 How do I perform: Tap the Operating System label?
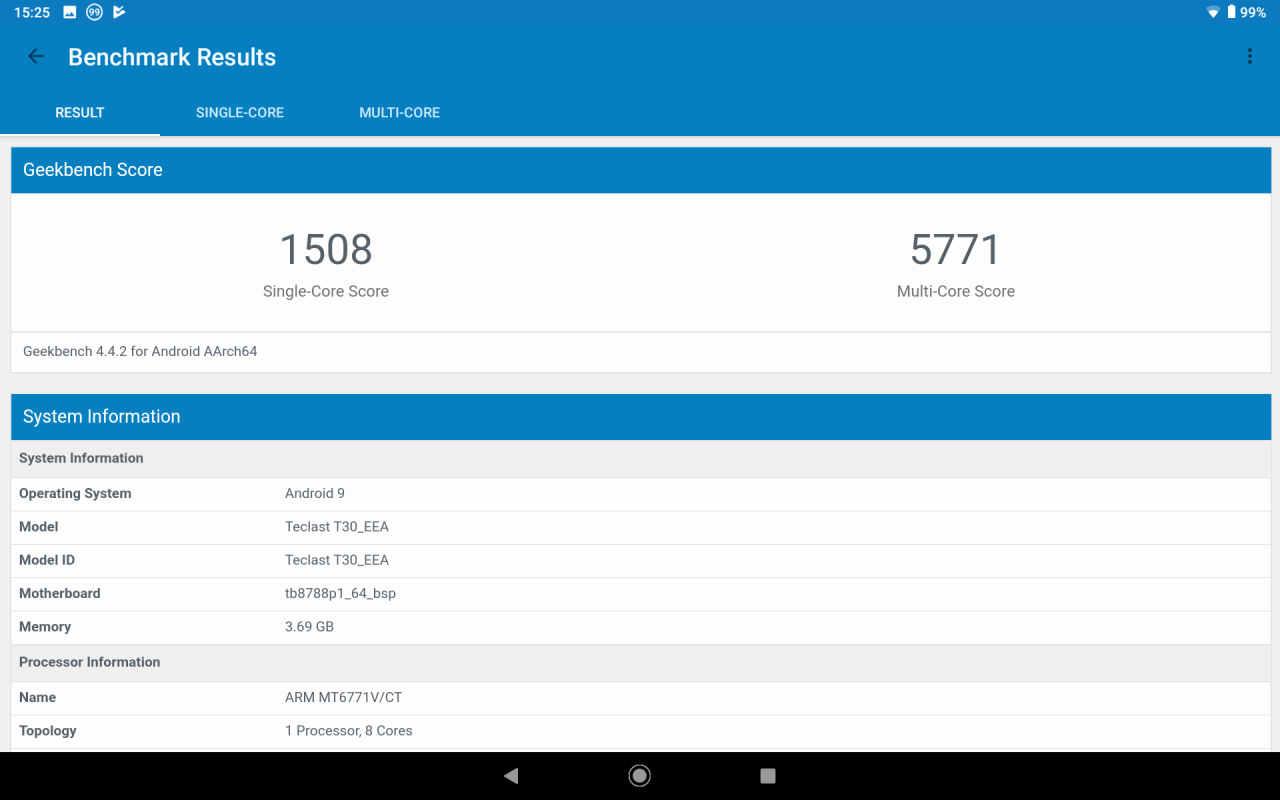pyautogui.click(x=75, y=493)
